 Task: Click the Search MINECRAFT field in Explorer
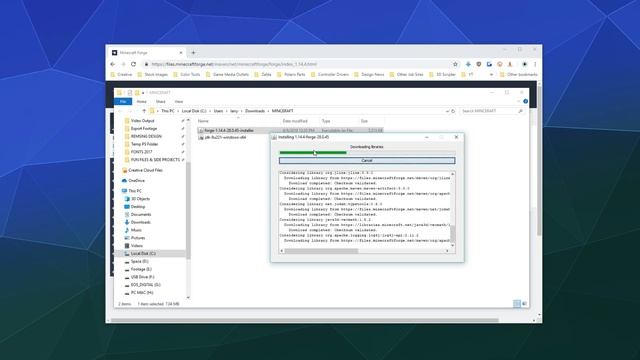click(x=491, y=111)
